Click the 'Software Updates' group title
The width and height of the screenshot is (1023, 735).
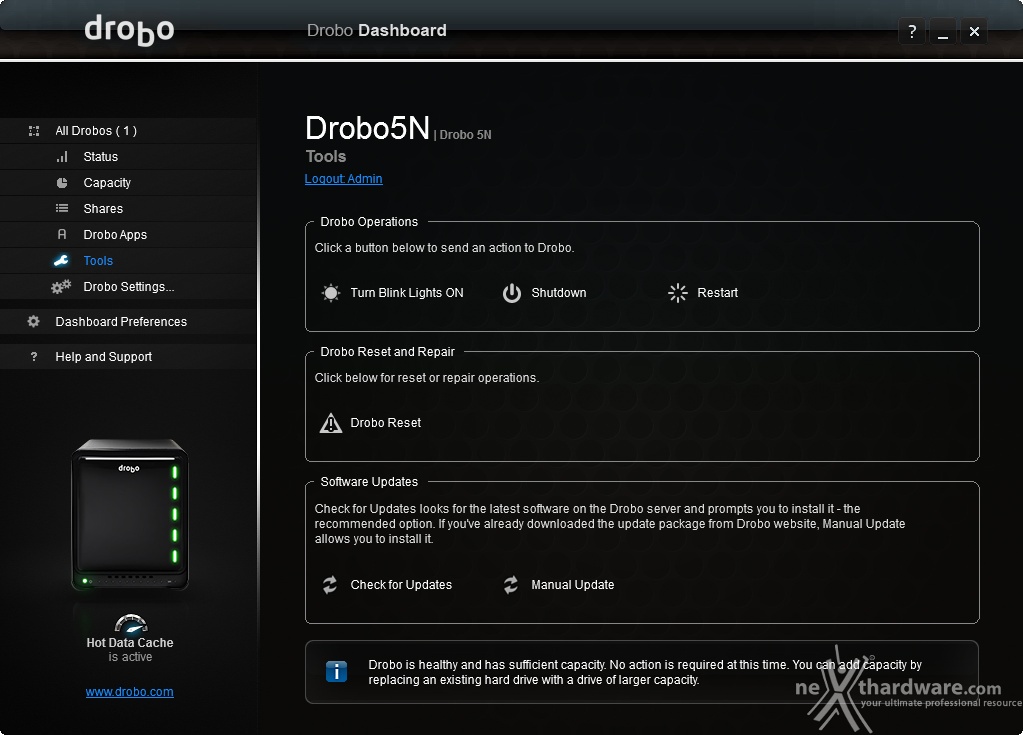(x=369, y=482)
